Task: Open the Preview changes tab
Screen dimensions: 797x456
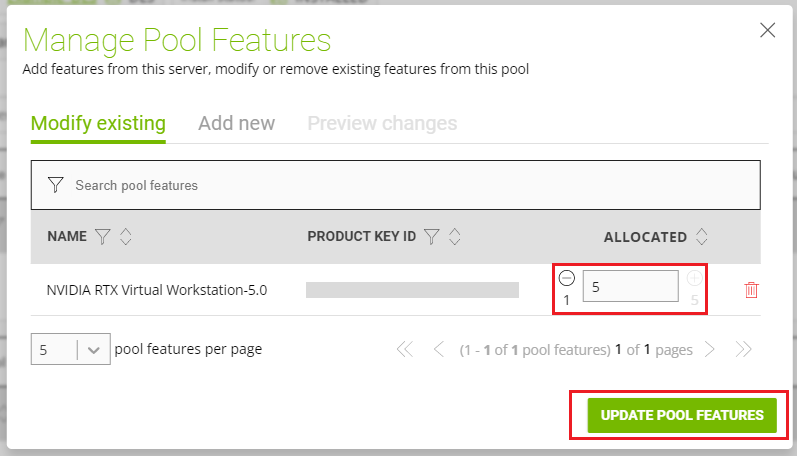Action: [382, 124]
